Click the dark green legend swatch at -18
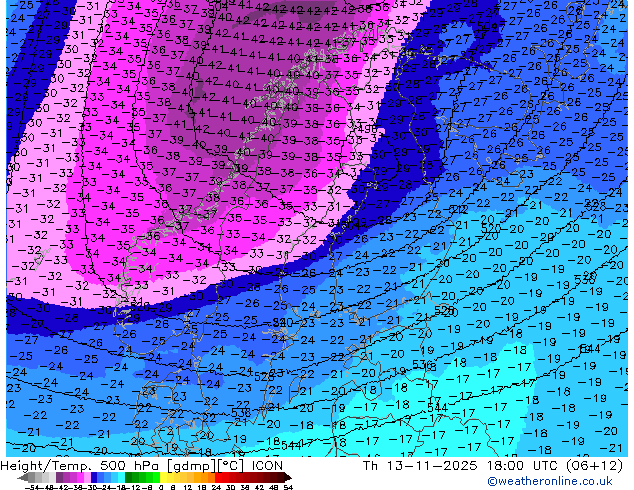 [x=129, y=477]
